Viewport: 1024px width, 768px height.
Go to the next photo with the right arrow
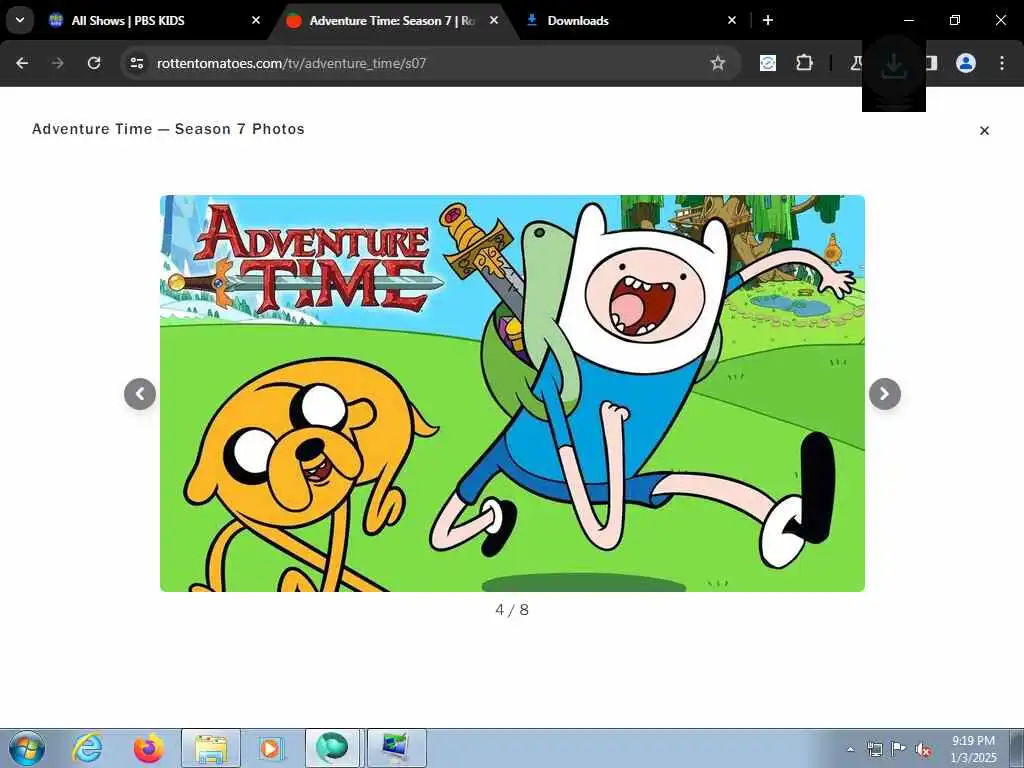coord(885,394)
